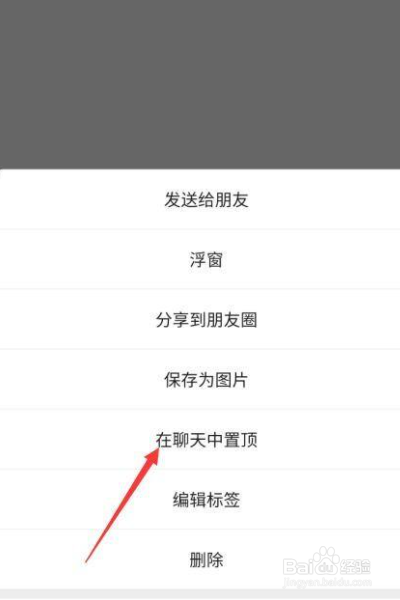Choose 浮窗 from the action sheet
This screenshot has height=600, width=400.
(200, 259)
